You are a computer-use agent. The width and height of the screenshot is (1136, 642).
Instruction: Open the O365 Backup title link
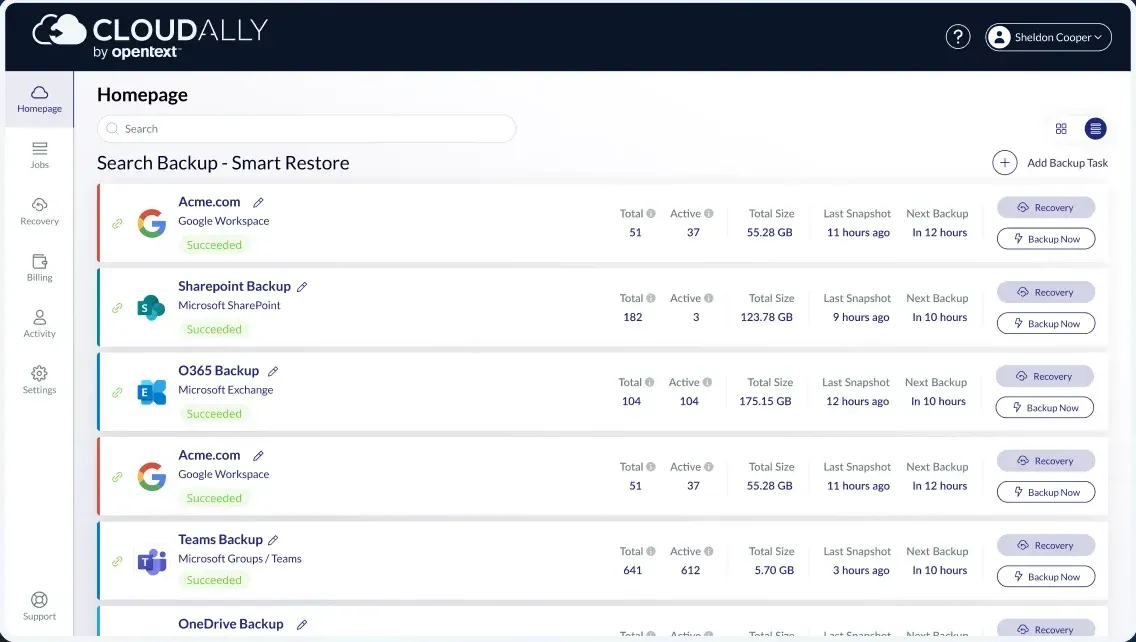click(x=218, y=370)
